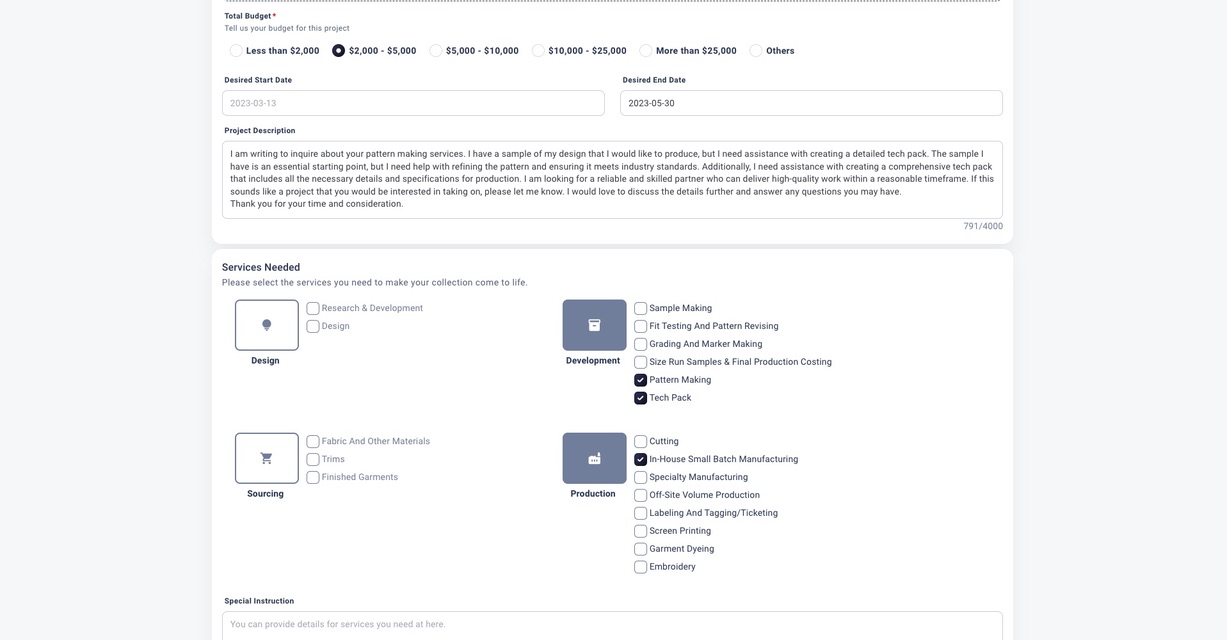Check the Sample Making checkbox

pos(641,309)
